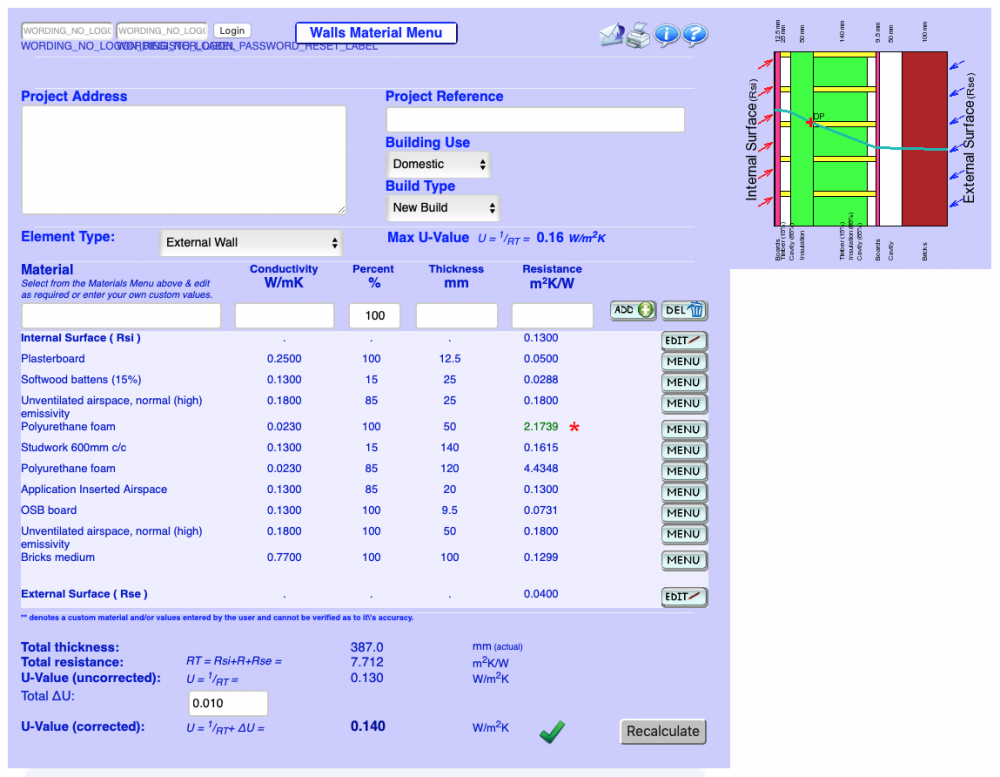Image resolution: width=1000 pixels, height=777 pixels.
Task: Open MENU for 50mm Polyurethane foam row
Action: pyautogui.click(x=684, y=430)
